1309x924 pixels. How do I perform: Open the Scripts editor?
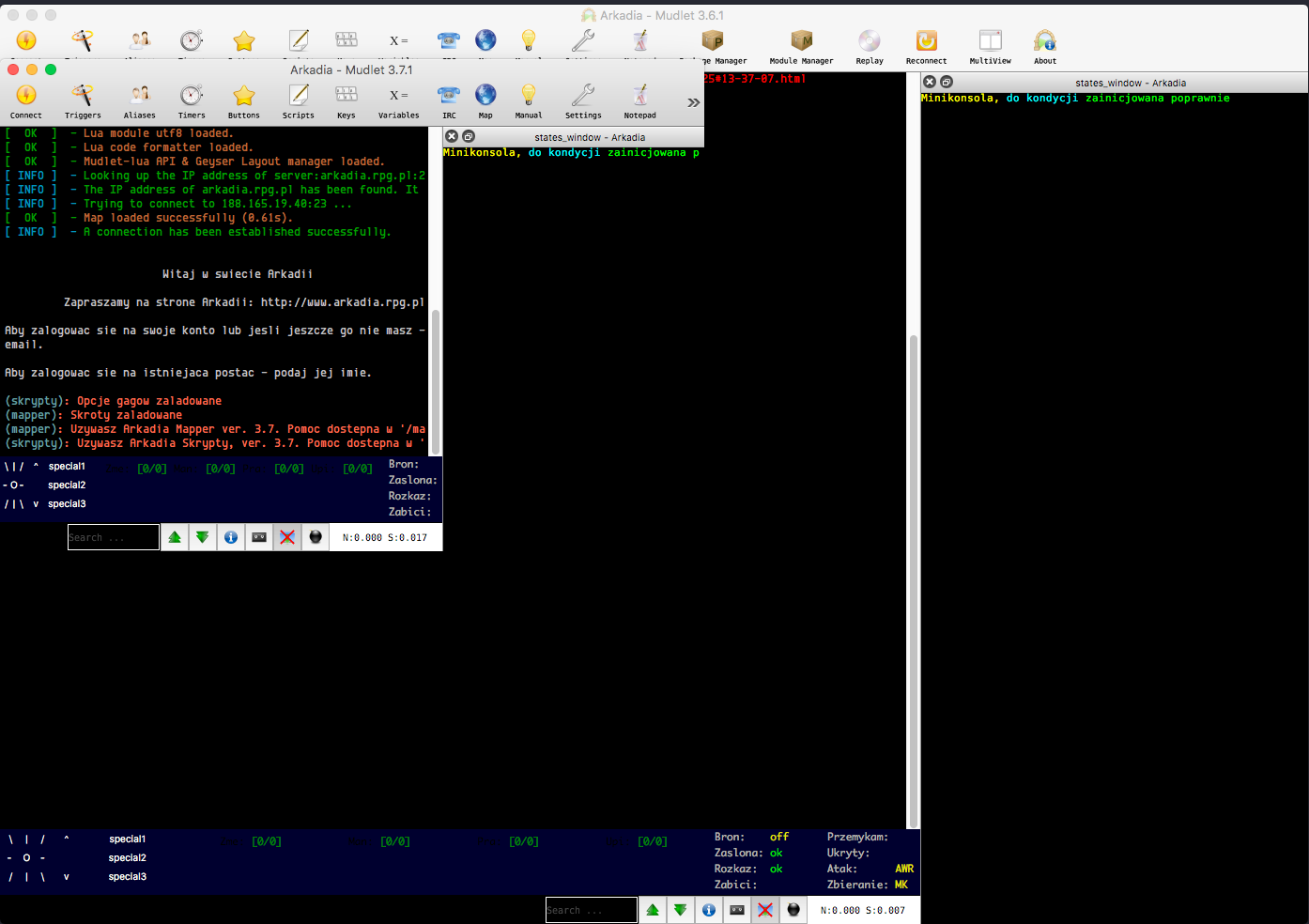coord(298,99)
